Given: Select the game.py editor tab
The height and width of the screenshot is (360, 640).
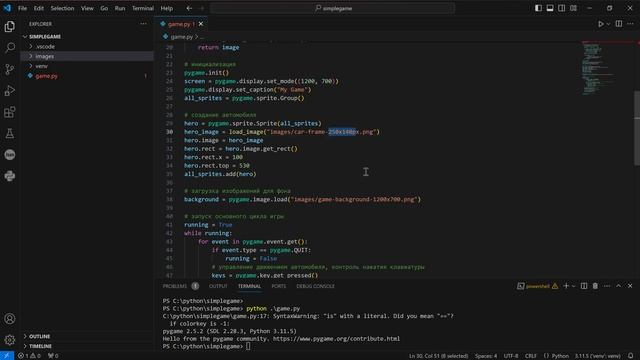Looking at the screenshot, I should click(x=181, y=24).
